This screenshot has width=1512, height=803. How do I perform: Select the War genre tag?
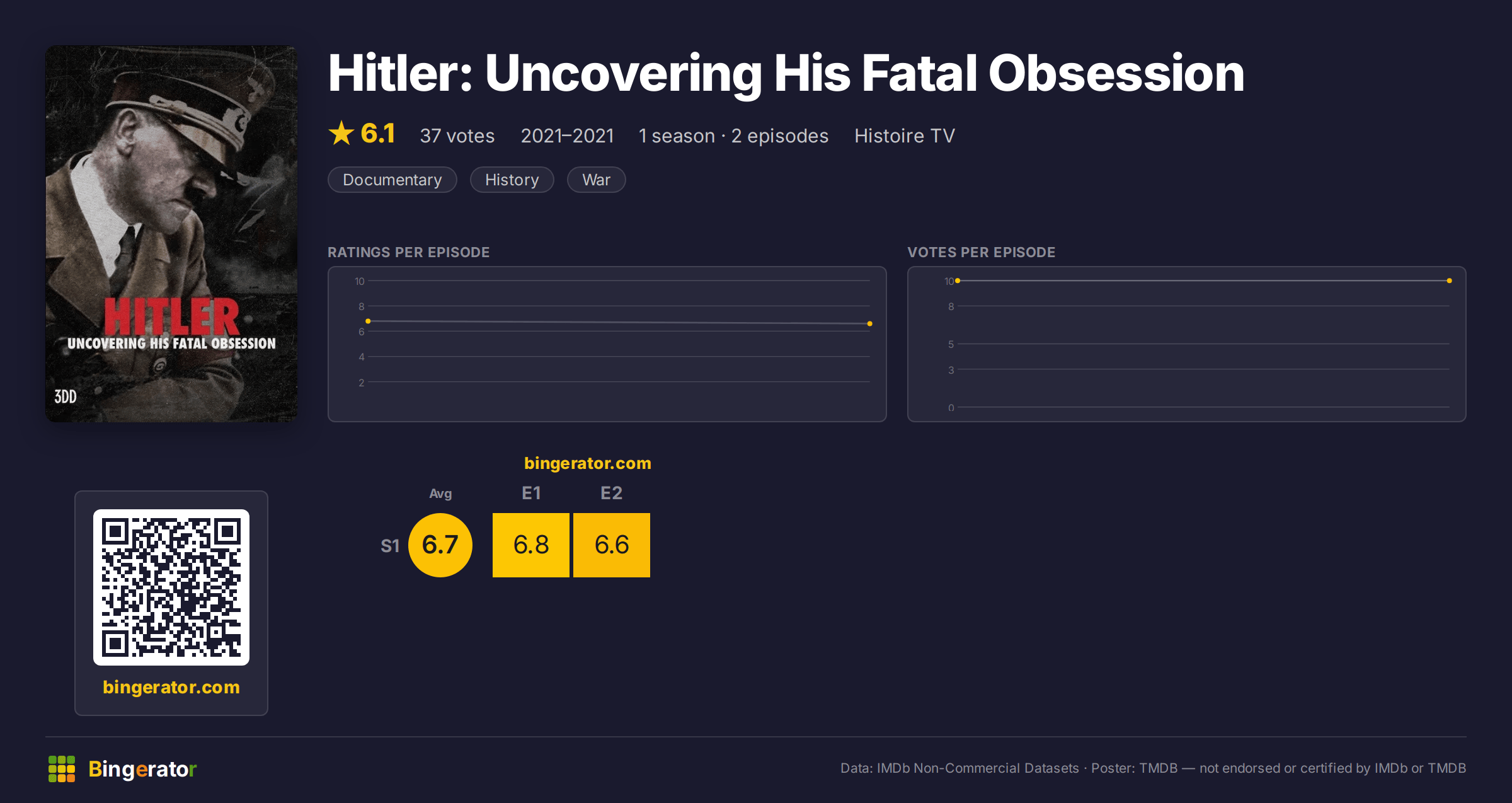596,180
